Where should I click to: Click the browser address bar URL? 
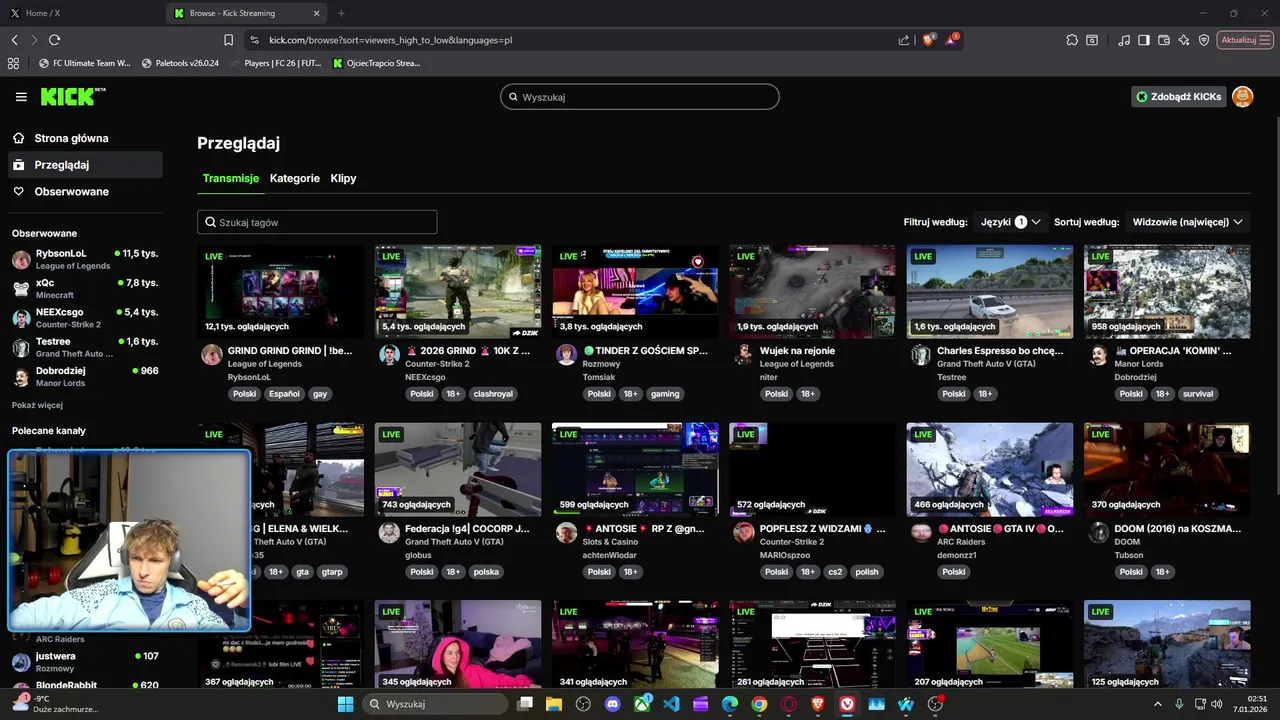(390, 40)
